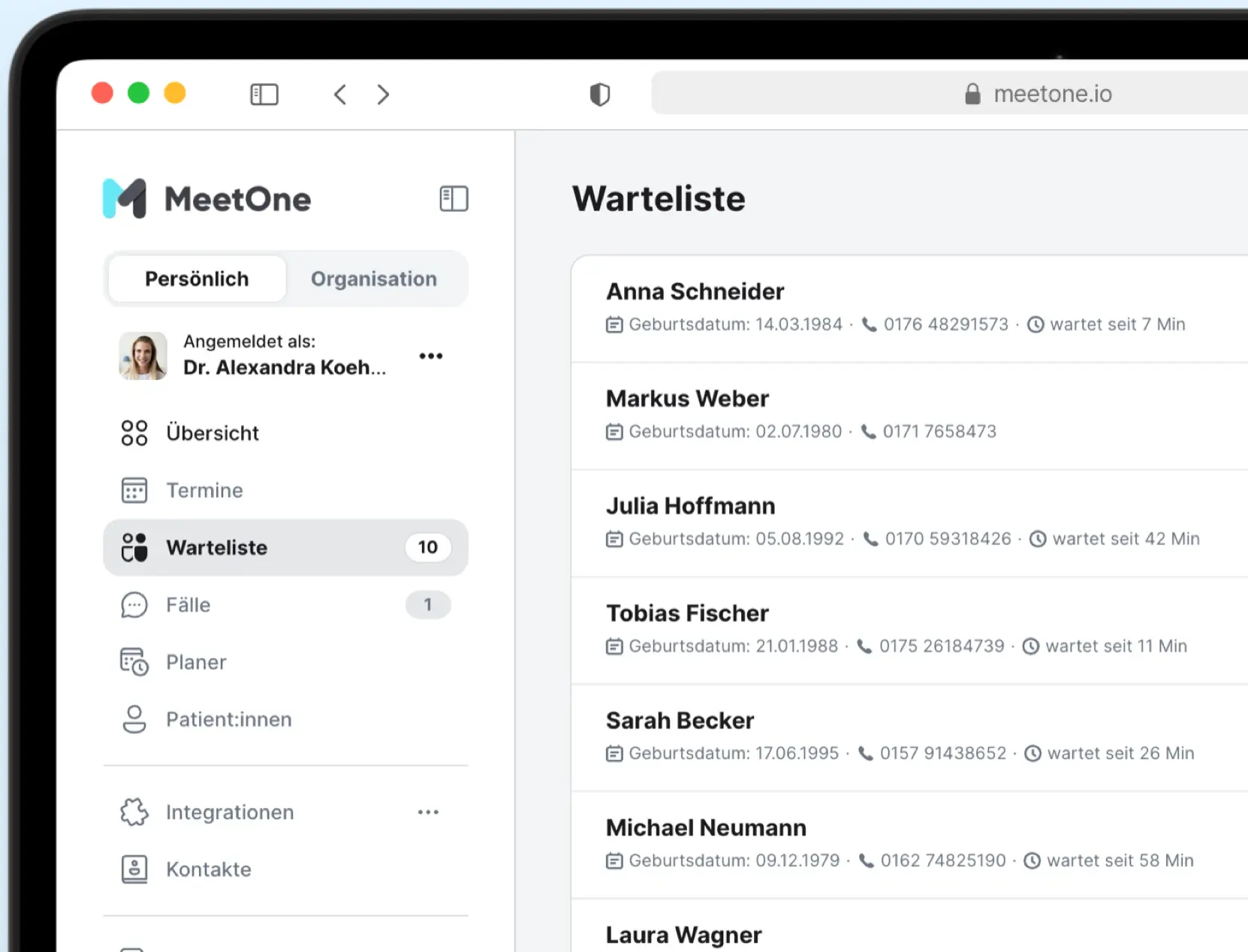Open Julia Hoffmann's waitlist entry
The height and width of the screenshot is (952, 1248).
pos(909,524)
